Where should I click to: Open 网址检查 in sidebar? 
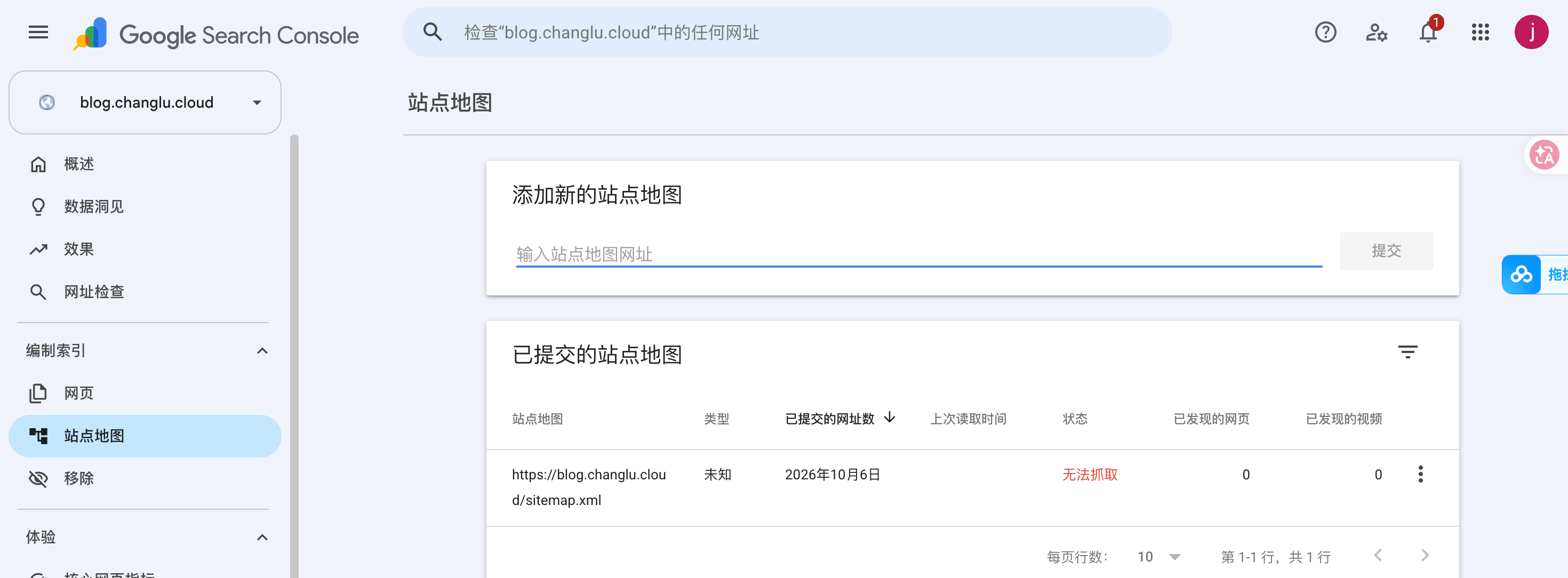pos(145,292)
